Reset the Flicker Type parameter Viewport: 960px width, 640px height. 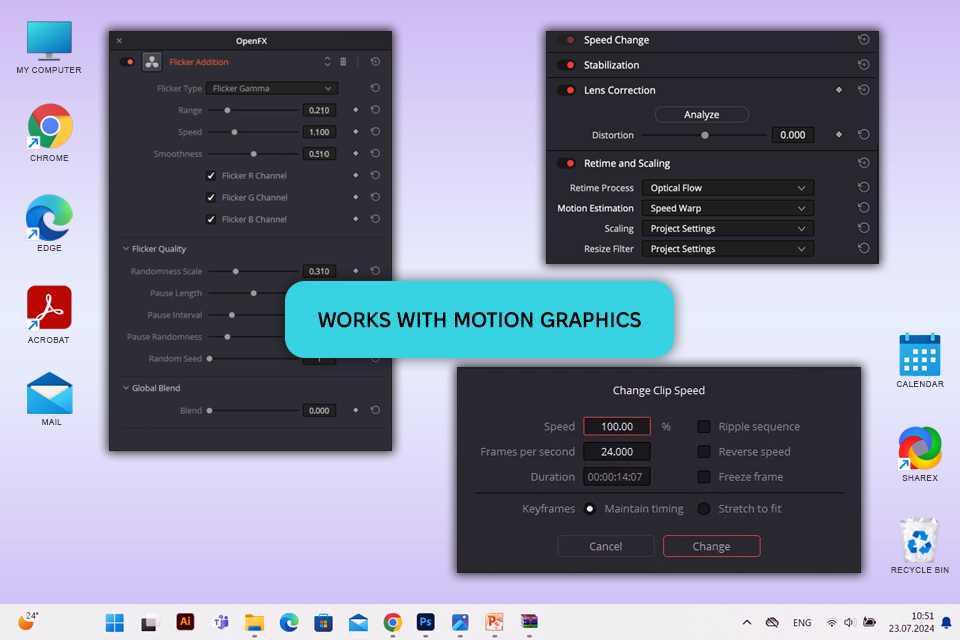click(375, 88)
